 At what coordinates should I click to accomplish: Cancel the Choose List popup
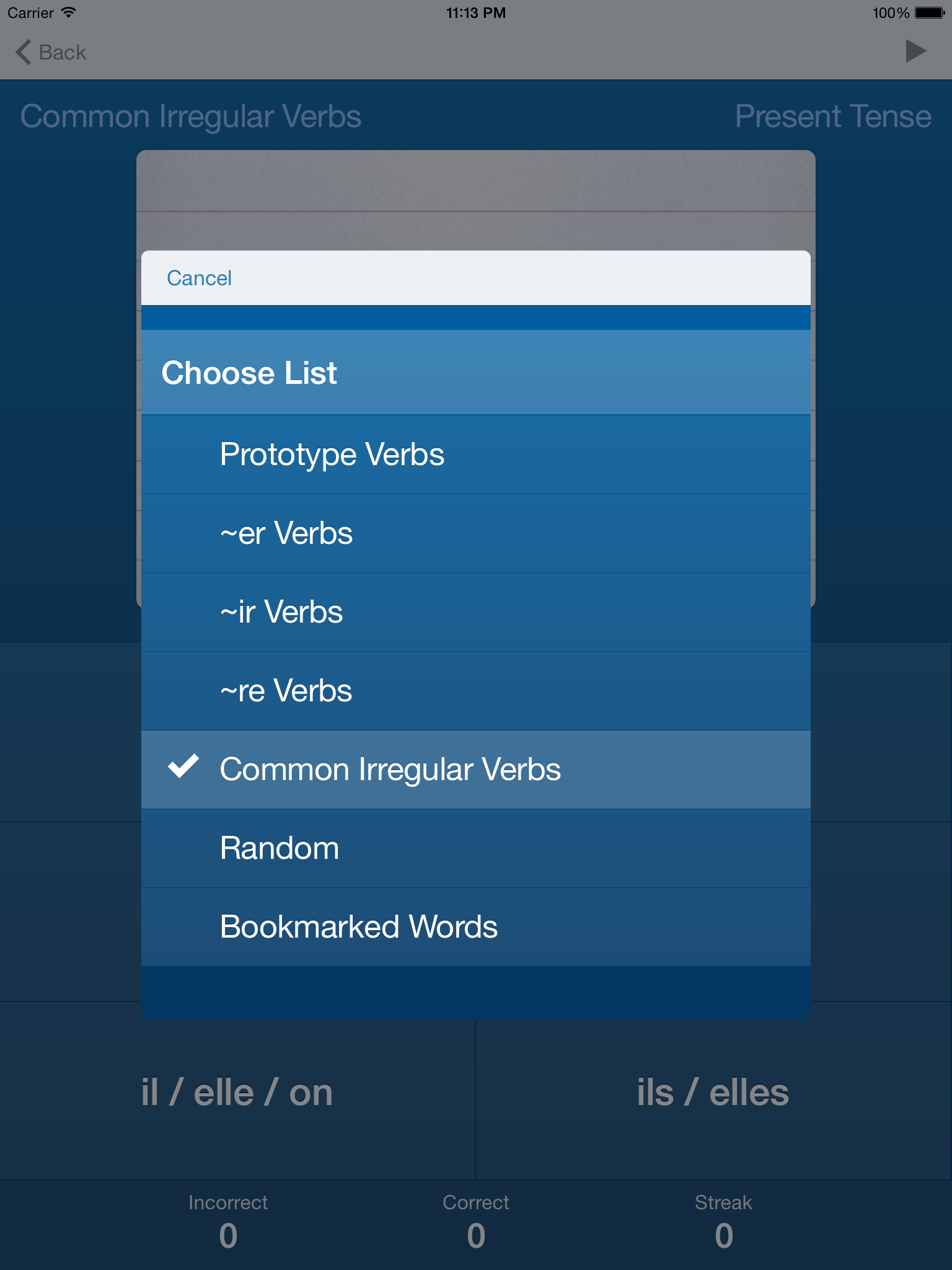pos(199,278)
